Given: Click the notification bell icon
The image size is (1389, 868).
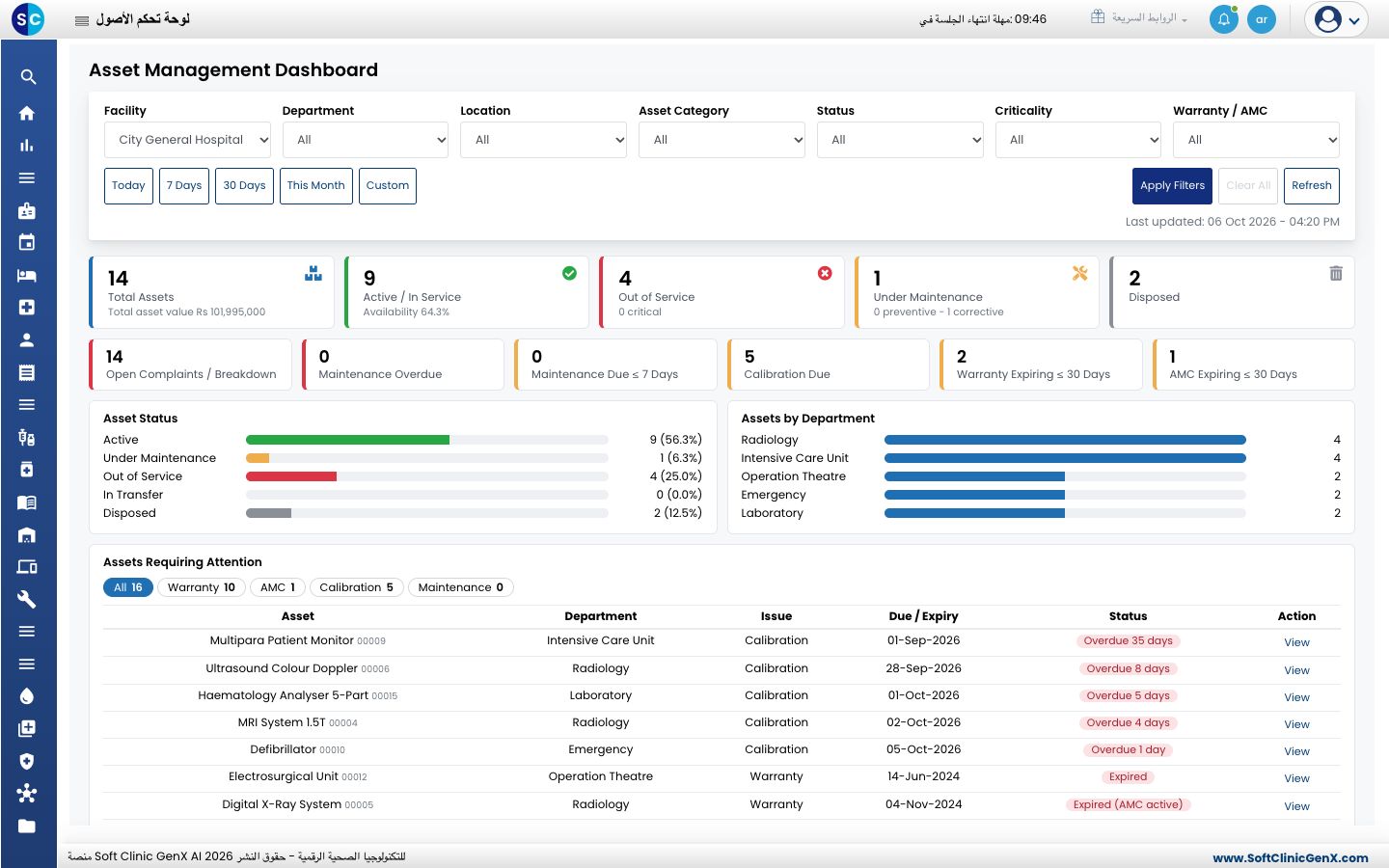Looking at the screenshot, I should coord(1224,19).
